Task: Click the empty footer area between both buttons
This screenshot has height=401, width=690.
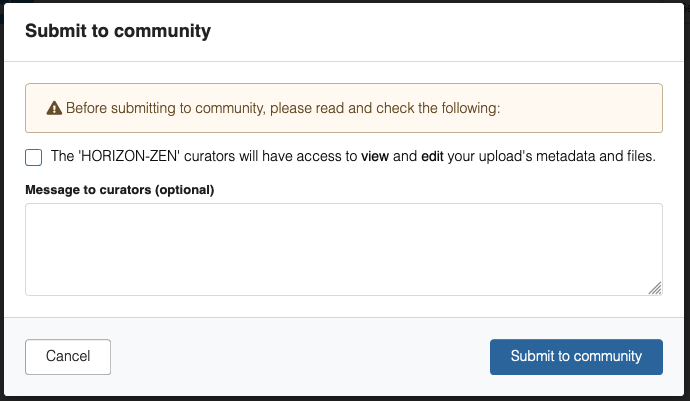Action: point(300,356)
